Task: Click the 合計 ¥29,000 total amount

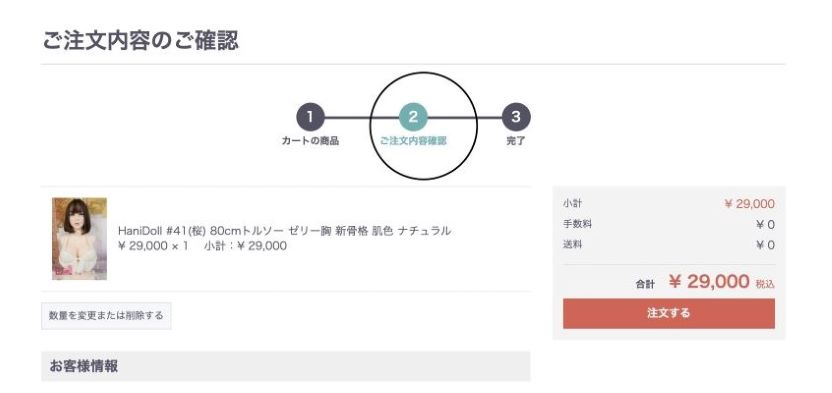Action: (x=709, y=282)
